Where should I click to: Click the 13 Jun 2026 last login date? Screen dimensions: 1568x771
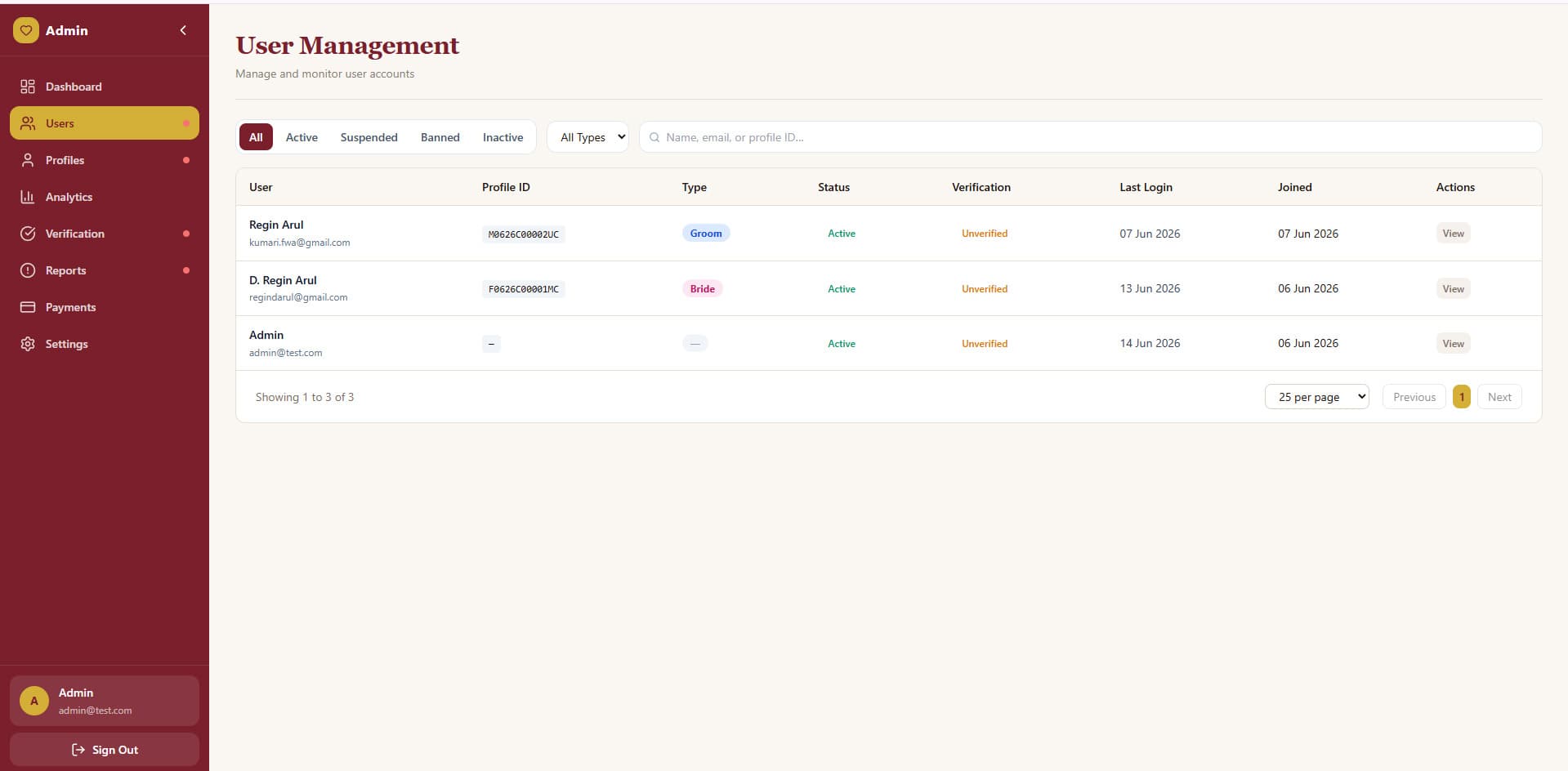point(1150,288)
